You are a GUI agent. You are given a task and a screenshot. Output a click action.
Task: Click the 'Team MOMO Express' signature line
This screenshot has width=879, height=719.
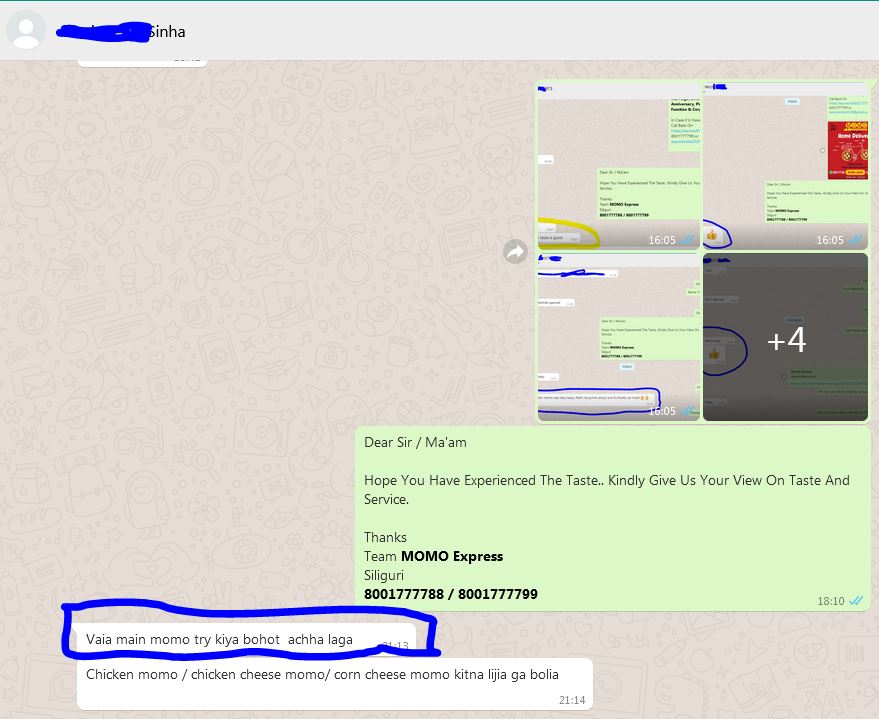(433, 556)
